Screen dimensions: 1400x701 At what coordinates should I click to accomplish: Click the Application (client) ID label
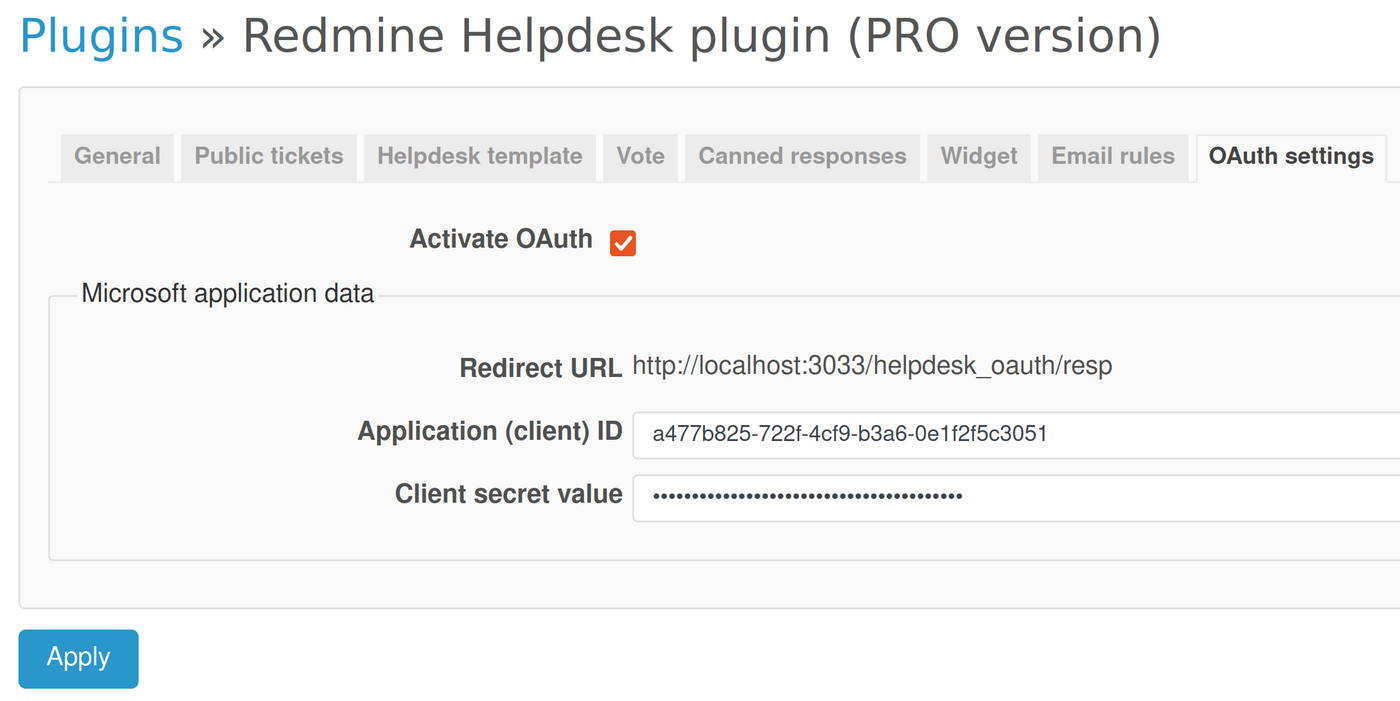tap(489, 430)
